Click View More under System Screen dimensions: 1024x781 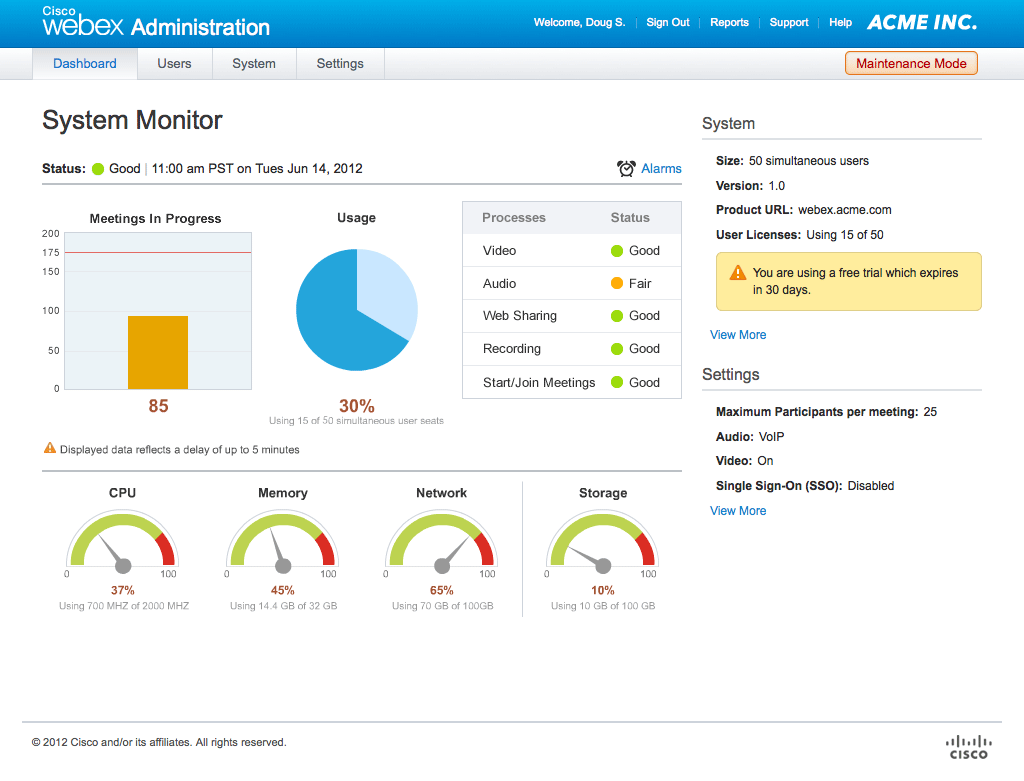click(738, 335)
